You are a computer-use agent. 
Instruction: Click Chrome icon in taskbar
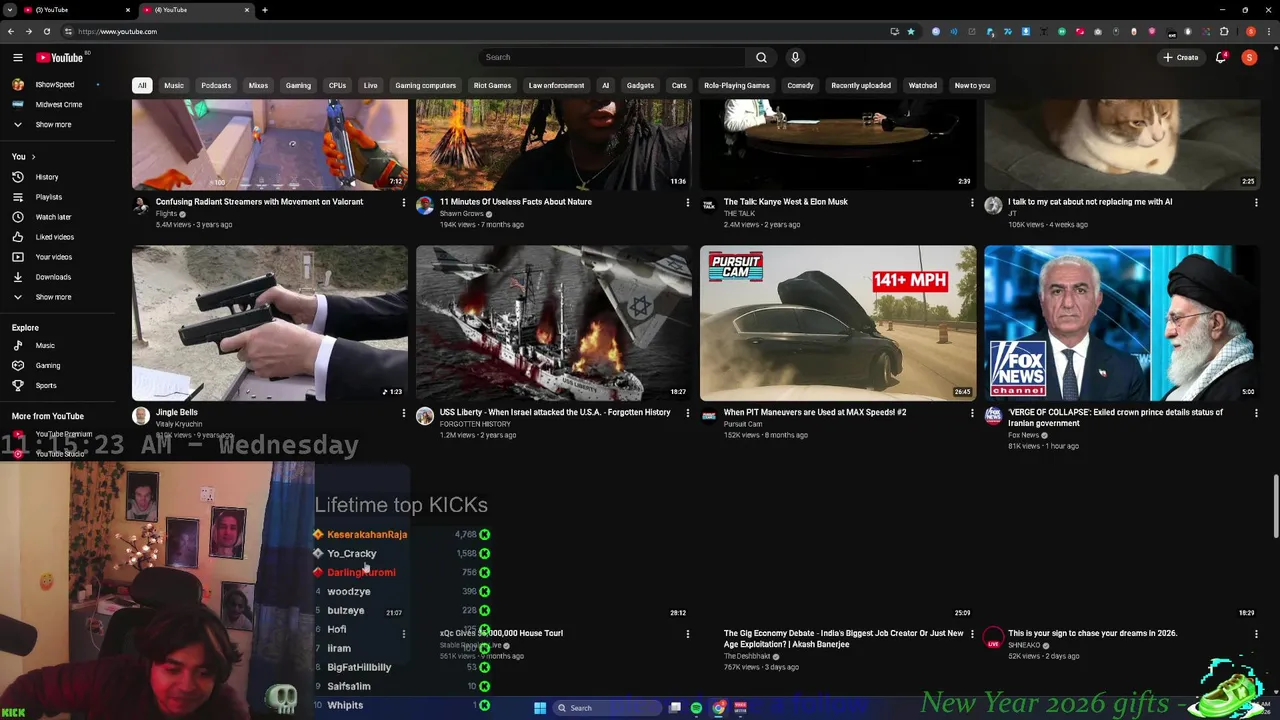(x=718, y=708)
